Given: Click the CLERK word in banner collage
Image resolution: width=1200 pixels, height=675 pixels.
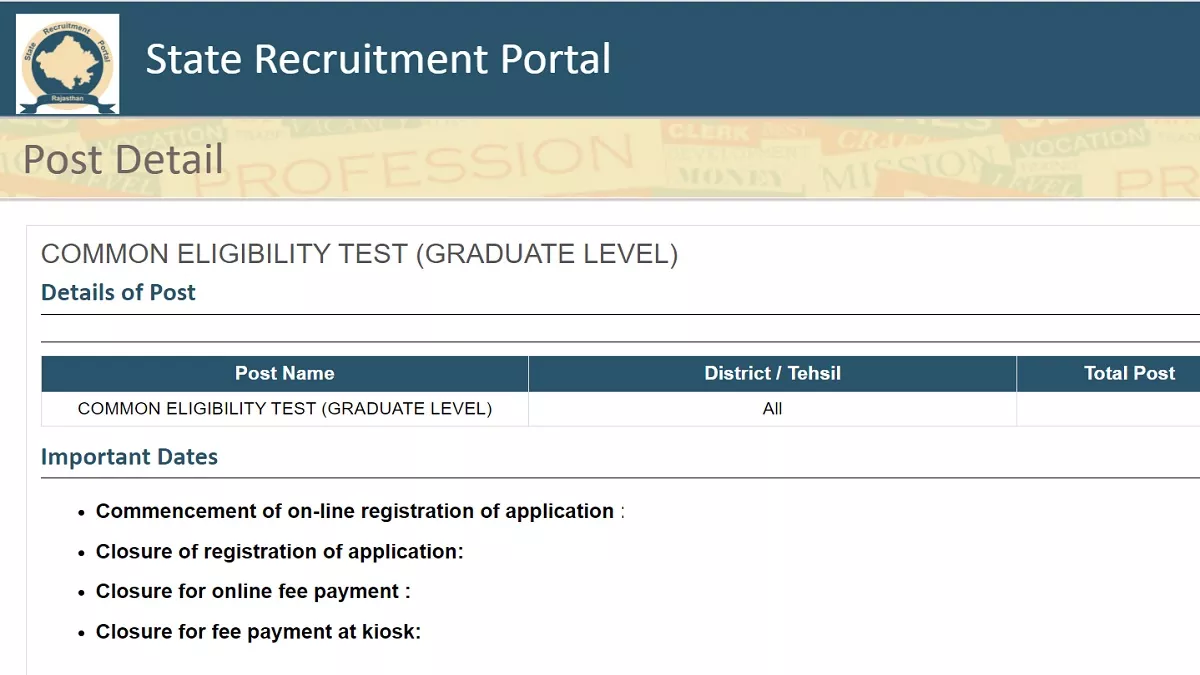Looking at the screenshot, I should tap(708, 132).
